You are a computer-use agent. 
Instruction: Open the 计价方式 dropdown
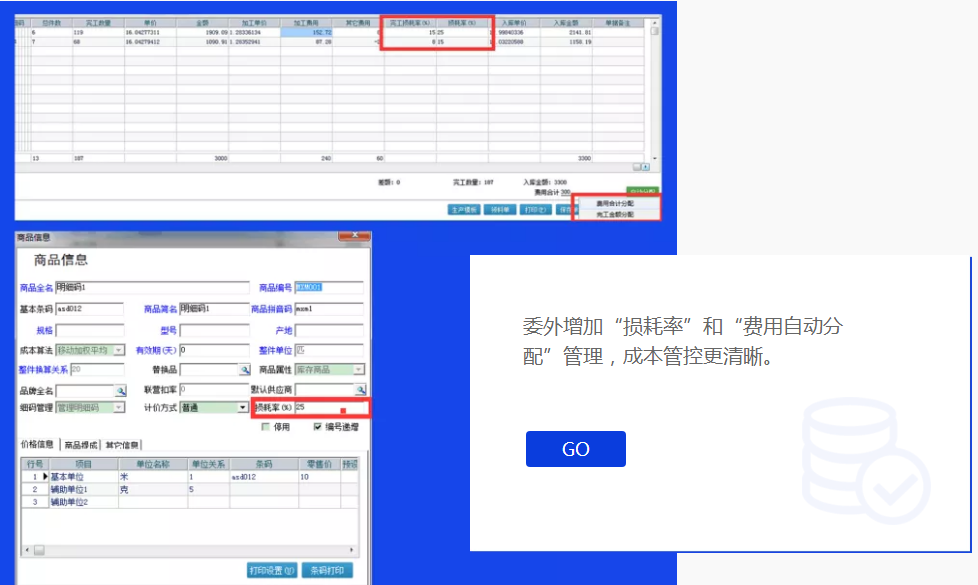242,408
